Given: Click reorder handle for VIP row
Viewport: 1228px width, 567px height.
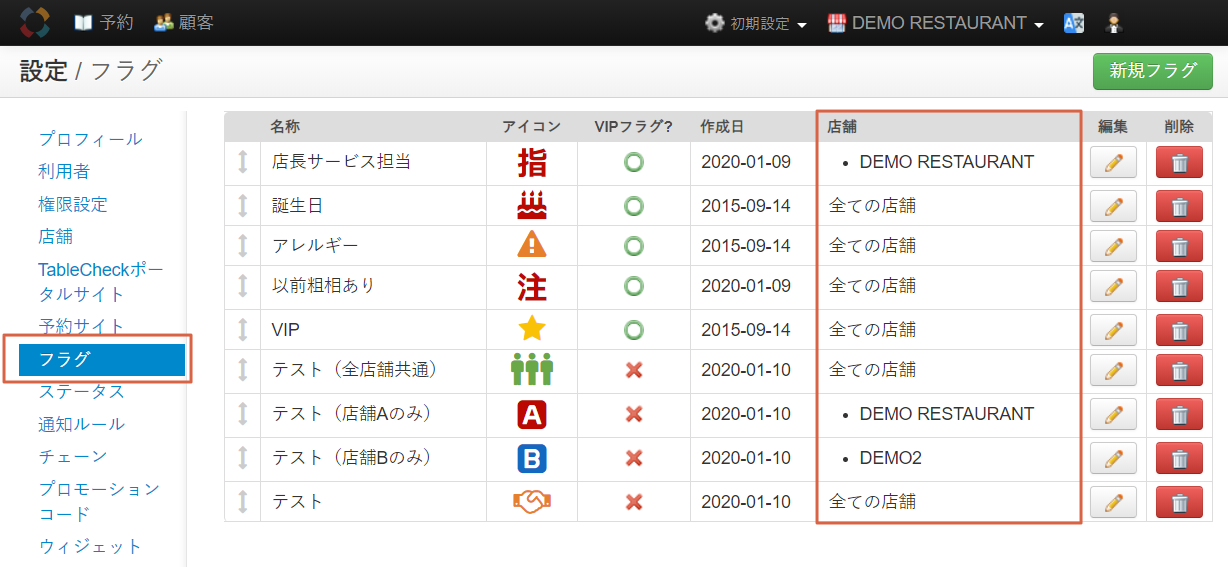Looking at the screenshot, I should [x=242, y=330].
